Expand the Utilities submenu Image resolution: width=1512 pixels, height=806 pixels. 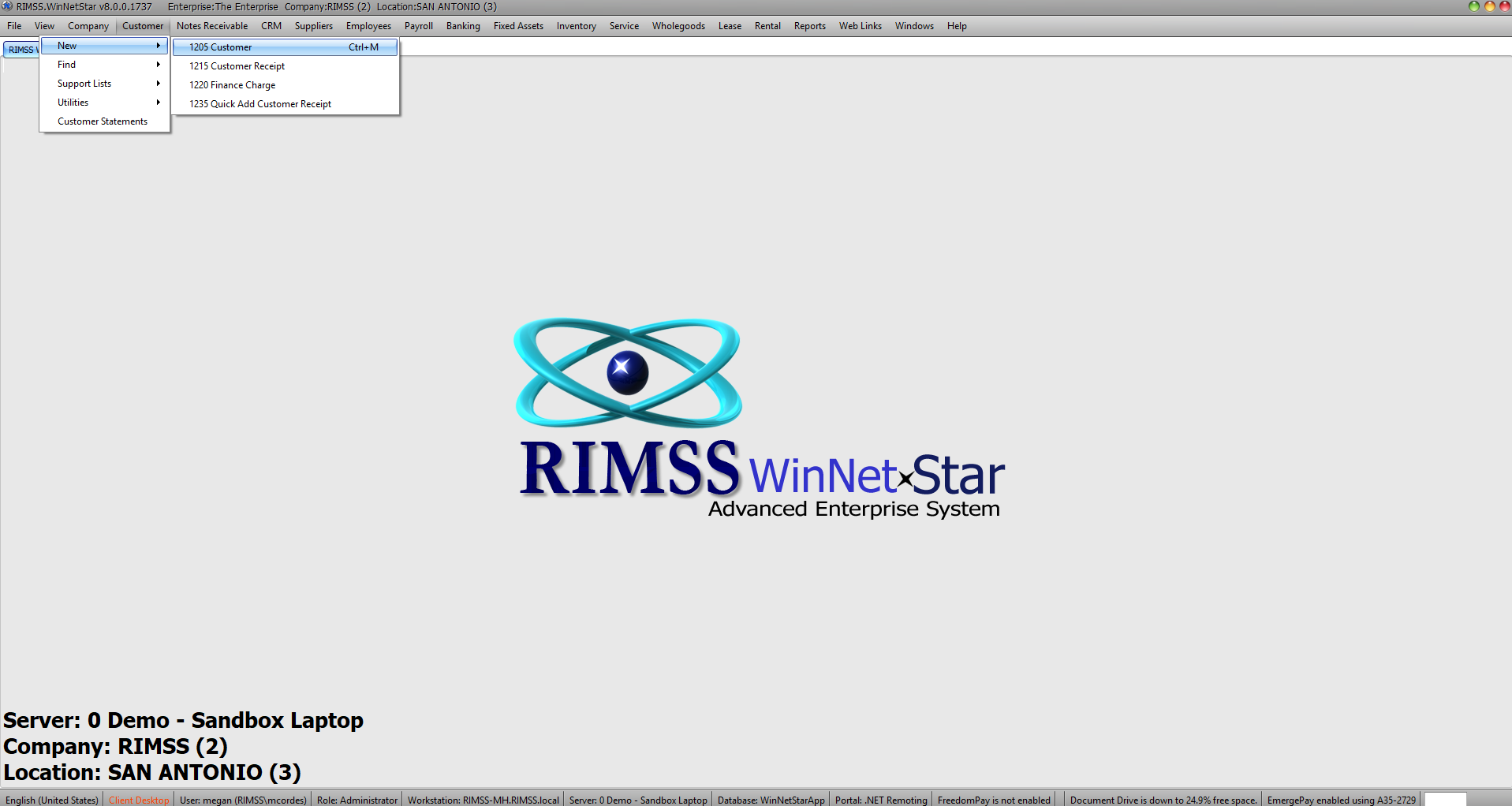click(104, 103)
